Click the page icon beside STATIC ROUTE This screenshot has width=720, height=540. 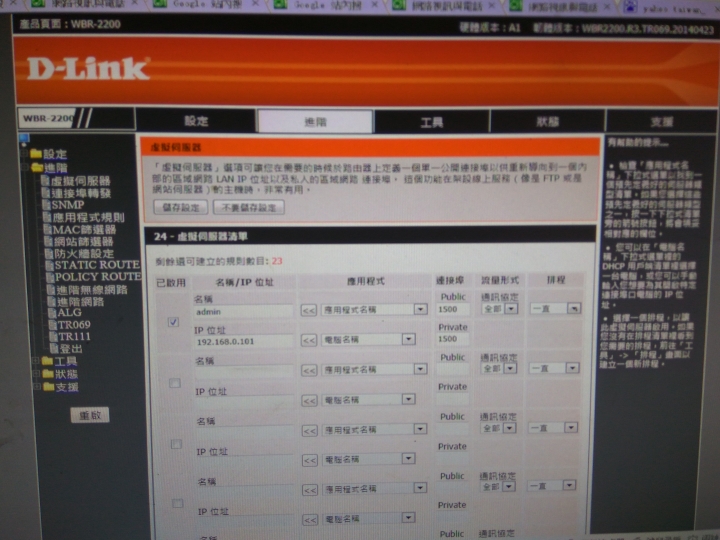pos(49,265)
